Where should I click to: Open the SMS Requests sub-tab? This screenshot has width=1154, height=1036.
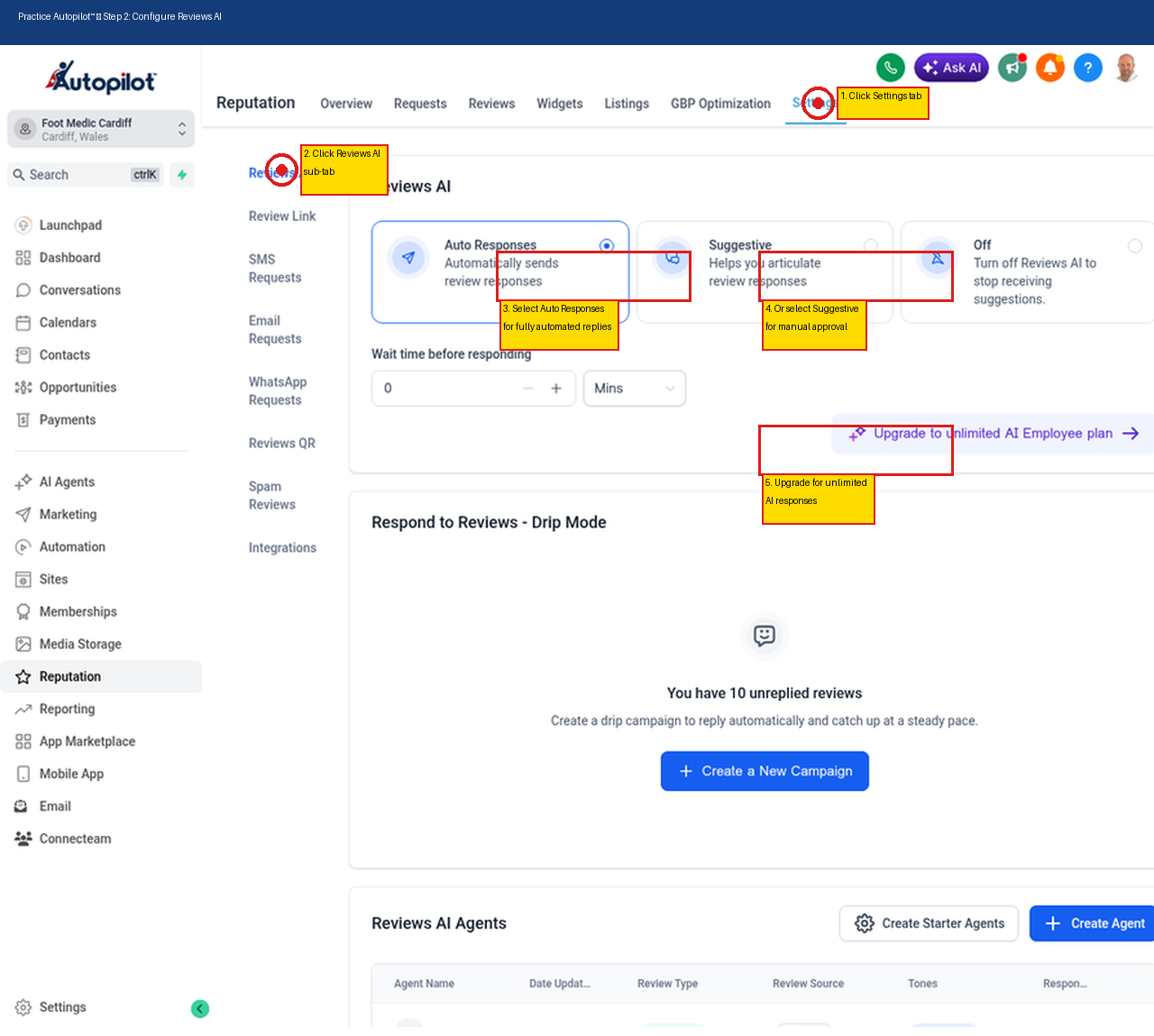click(x=275, y=269)
